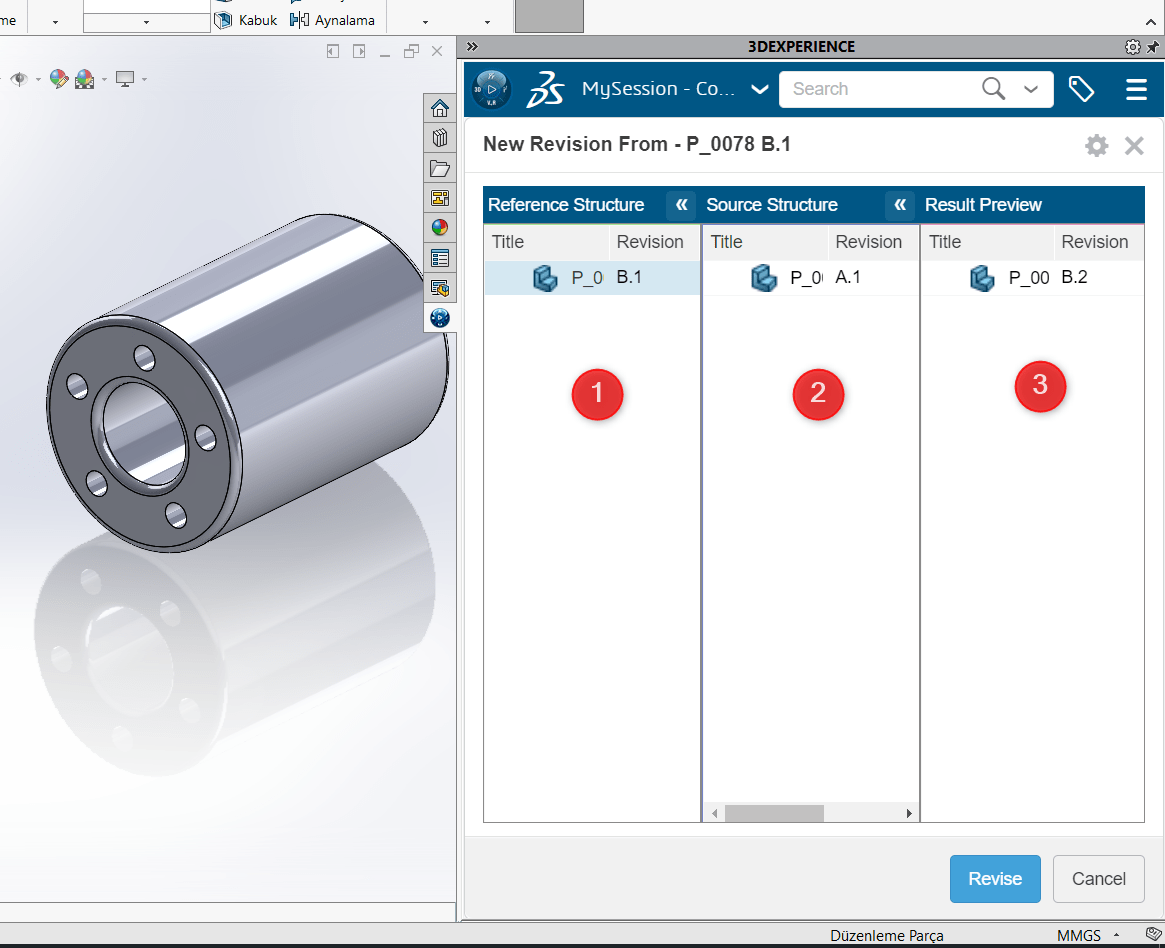Expand the MySession dropdown chevron
The image size is (1165, 948).
759,89
